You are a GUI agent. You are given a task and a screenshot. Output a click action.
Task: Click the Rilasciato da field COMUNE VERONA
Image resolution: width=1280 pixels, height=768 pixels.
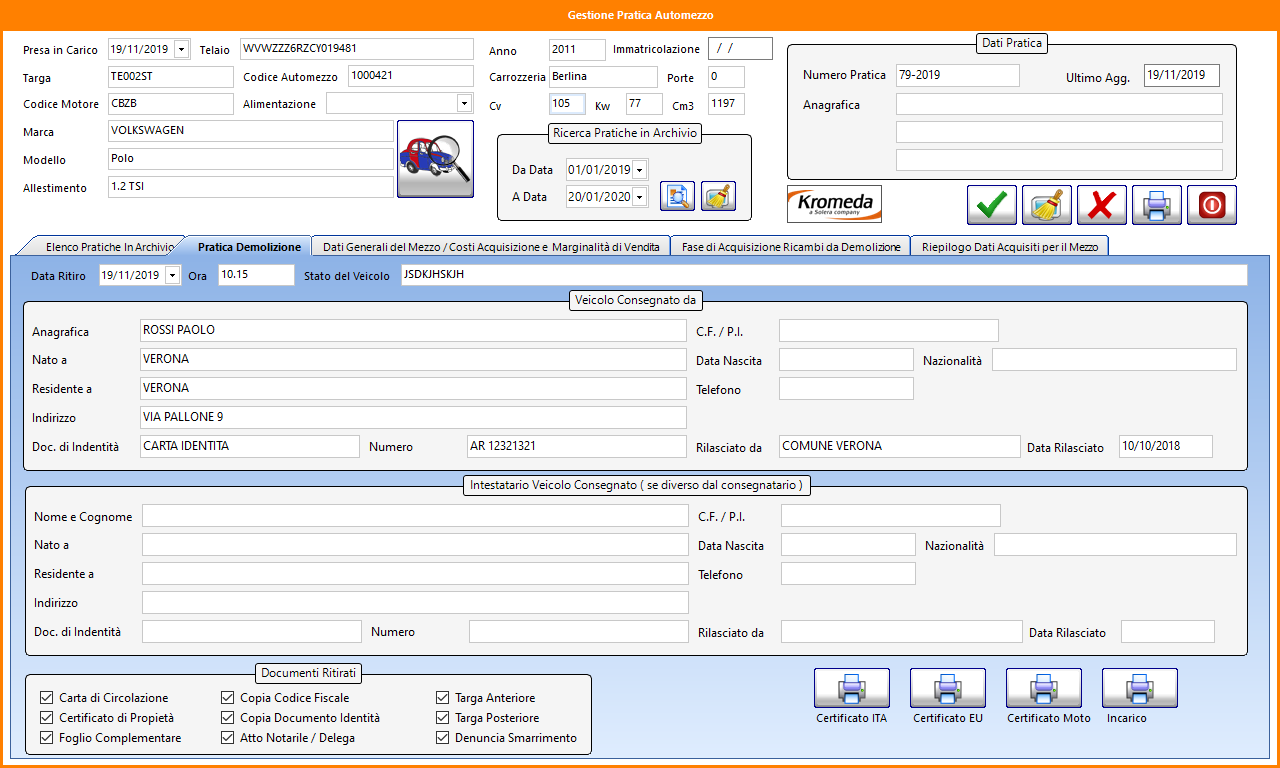(900, 447)
